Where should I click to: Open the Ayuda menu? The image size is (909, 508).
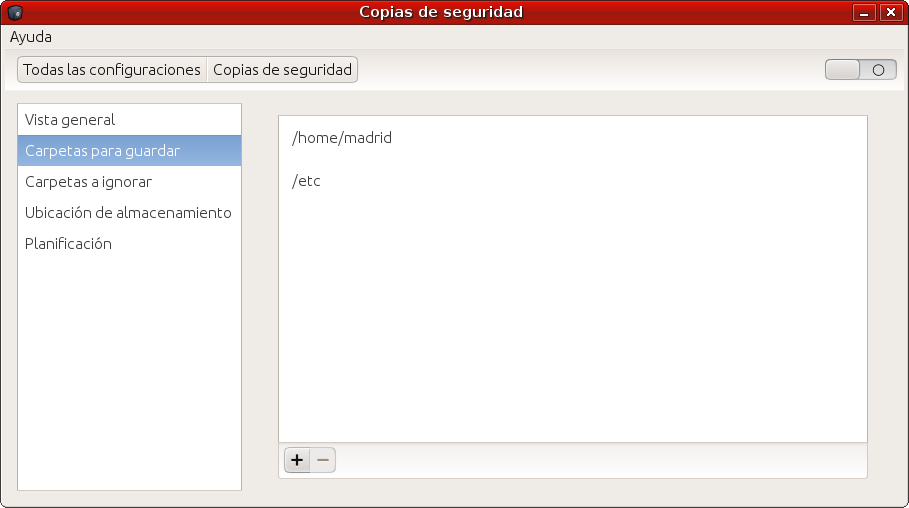31,37
